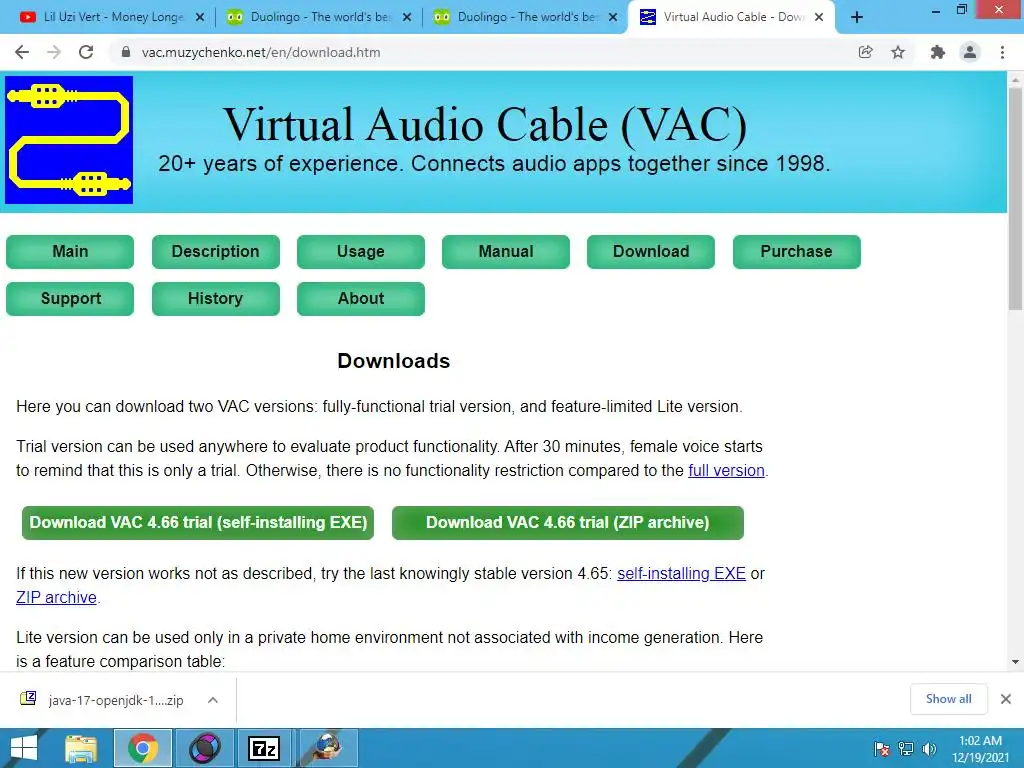Open the Description page

pos(216,251)
